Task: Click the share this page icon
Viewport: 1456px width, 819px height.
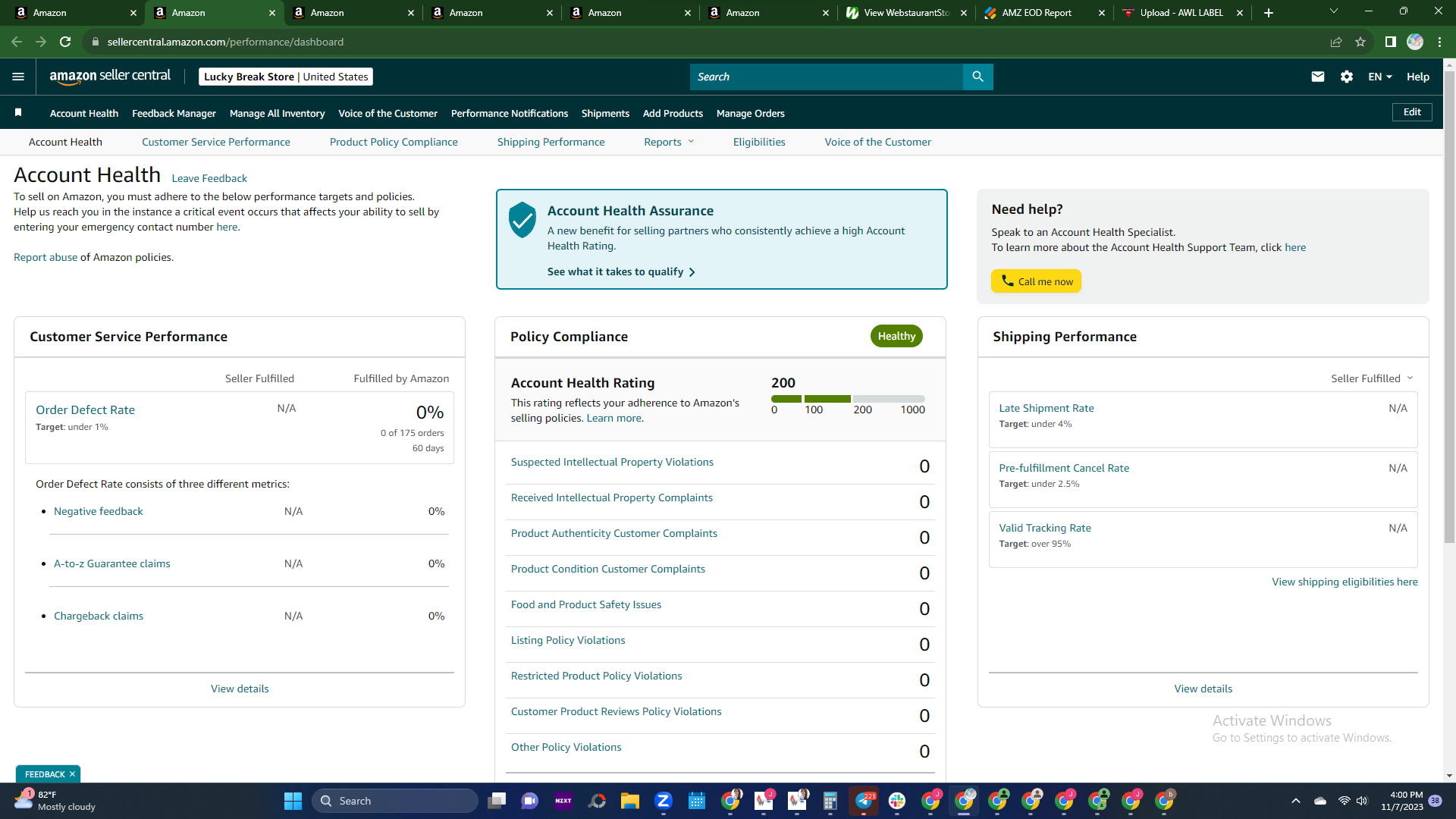Action: coord(1336,42)
